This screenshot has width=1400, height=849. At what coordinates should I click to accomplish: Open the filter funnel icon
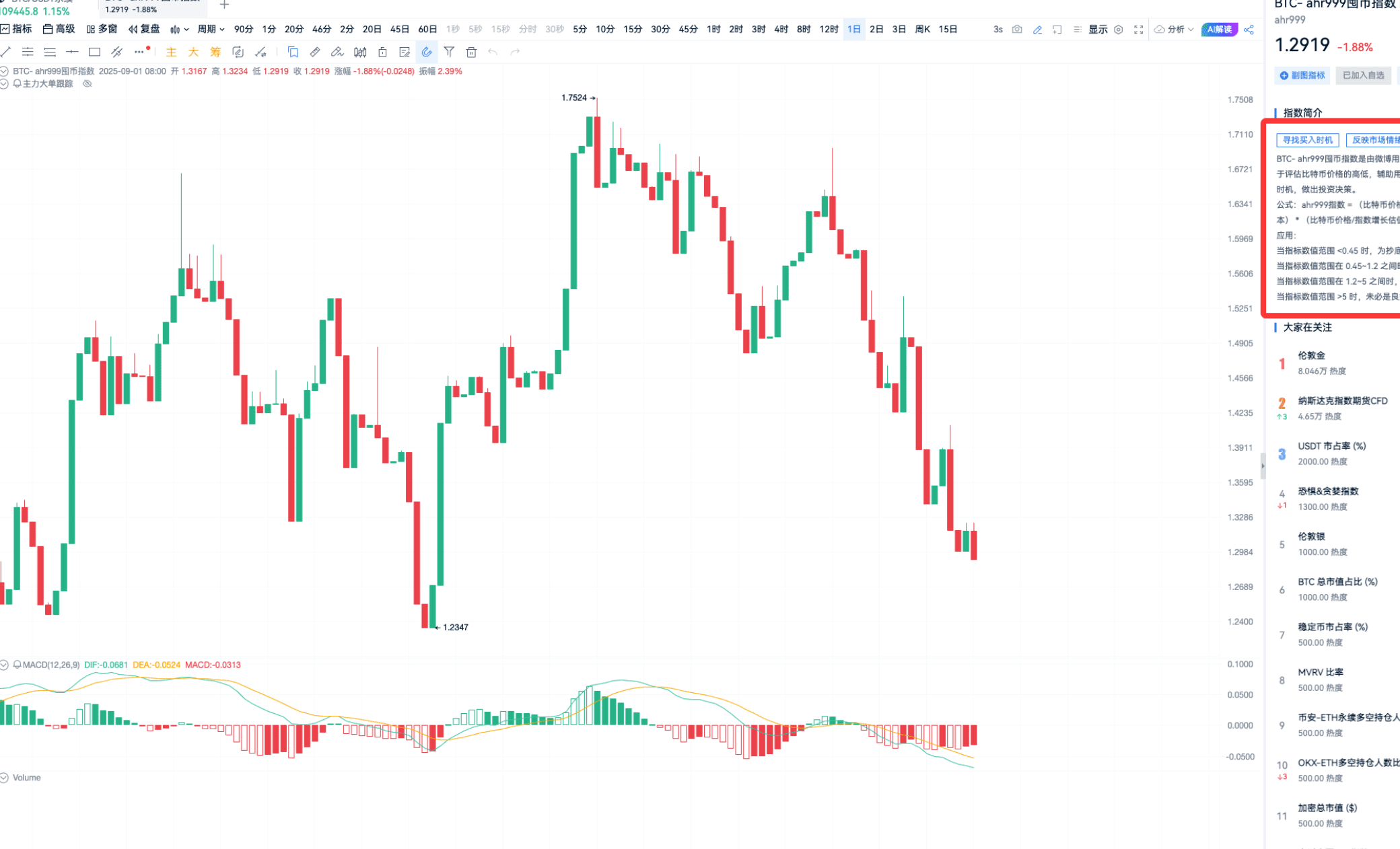[449, 52]
